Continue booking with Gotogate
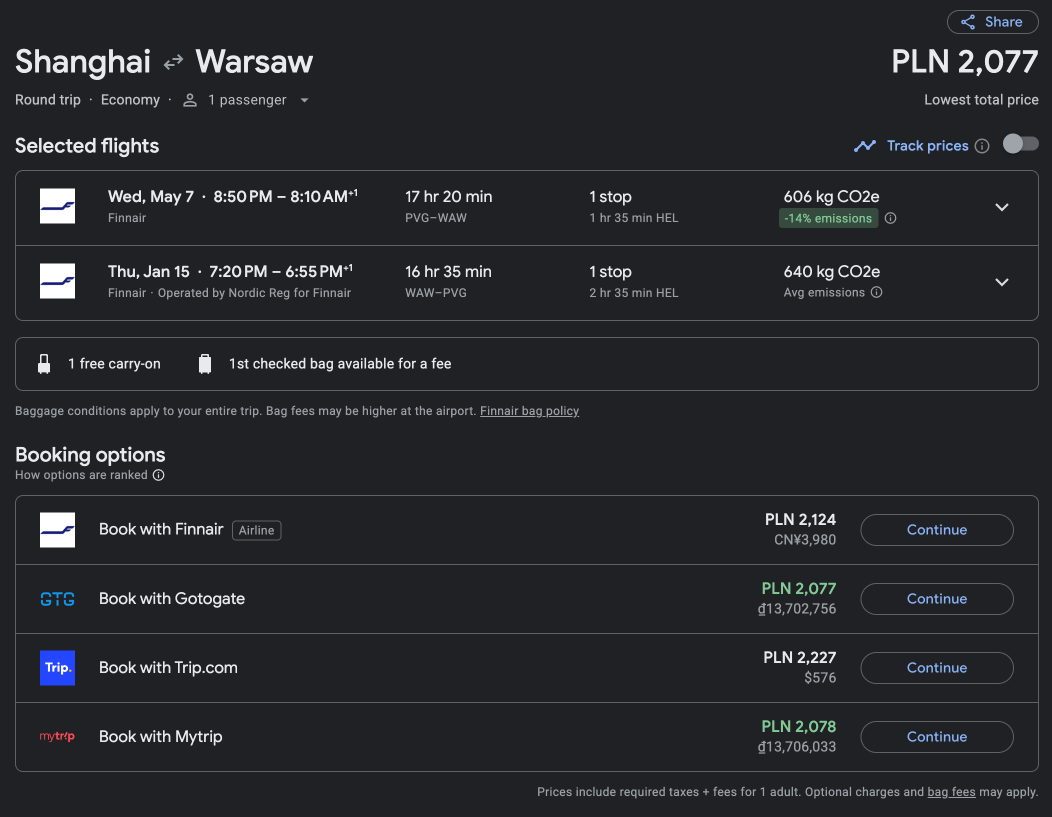Viewport: 1052px width, 817px height. [x=937, y=599]
